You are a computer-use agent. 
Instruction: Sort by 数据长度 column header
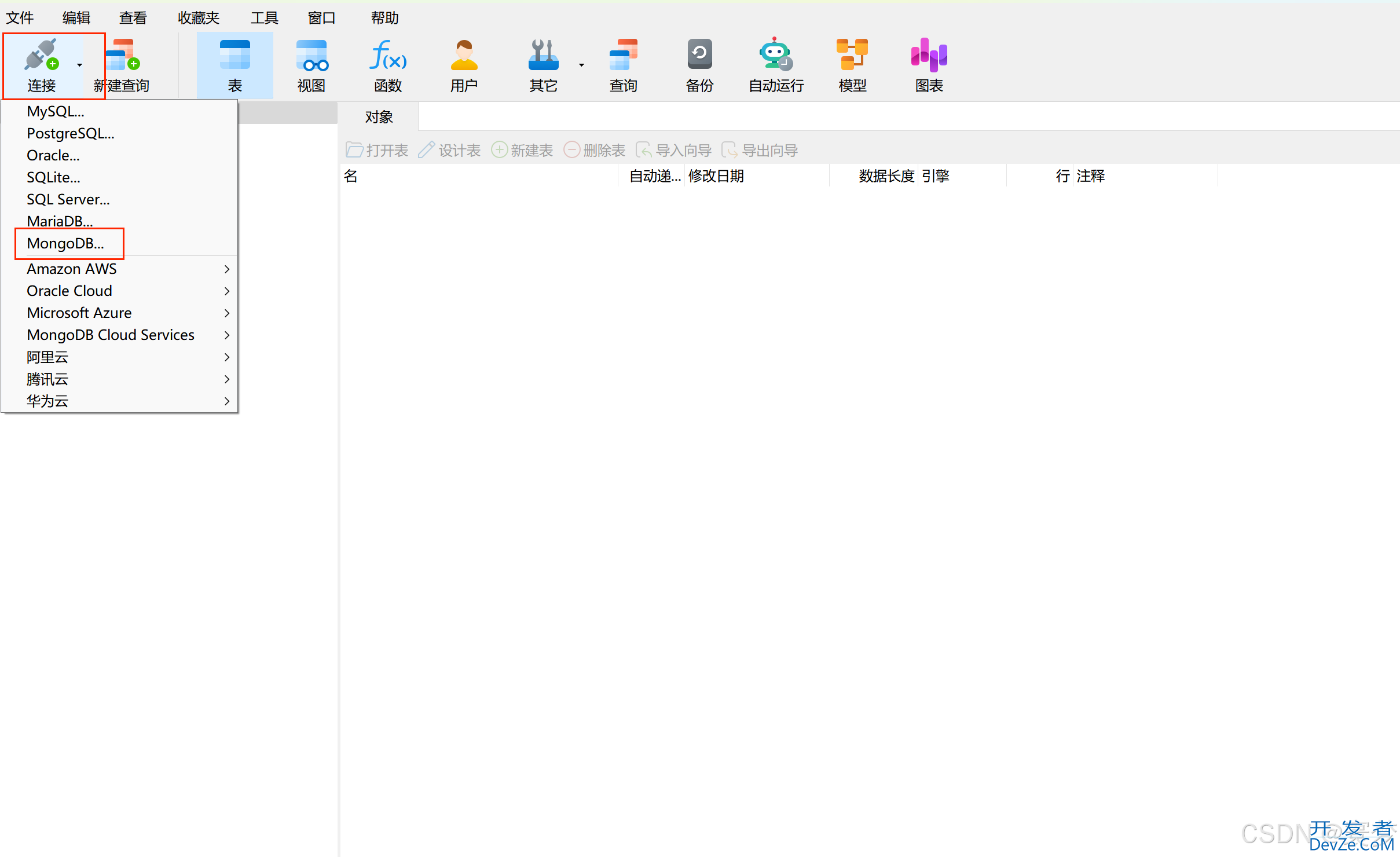[874, 176]
